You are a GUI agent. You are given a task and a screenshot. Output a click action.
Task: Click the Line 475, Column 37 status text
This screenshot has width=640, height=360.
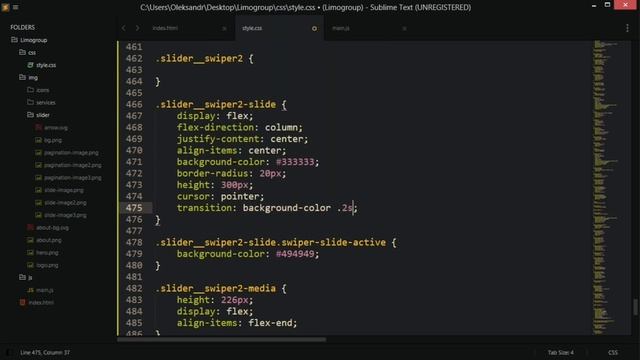(45, 352)
